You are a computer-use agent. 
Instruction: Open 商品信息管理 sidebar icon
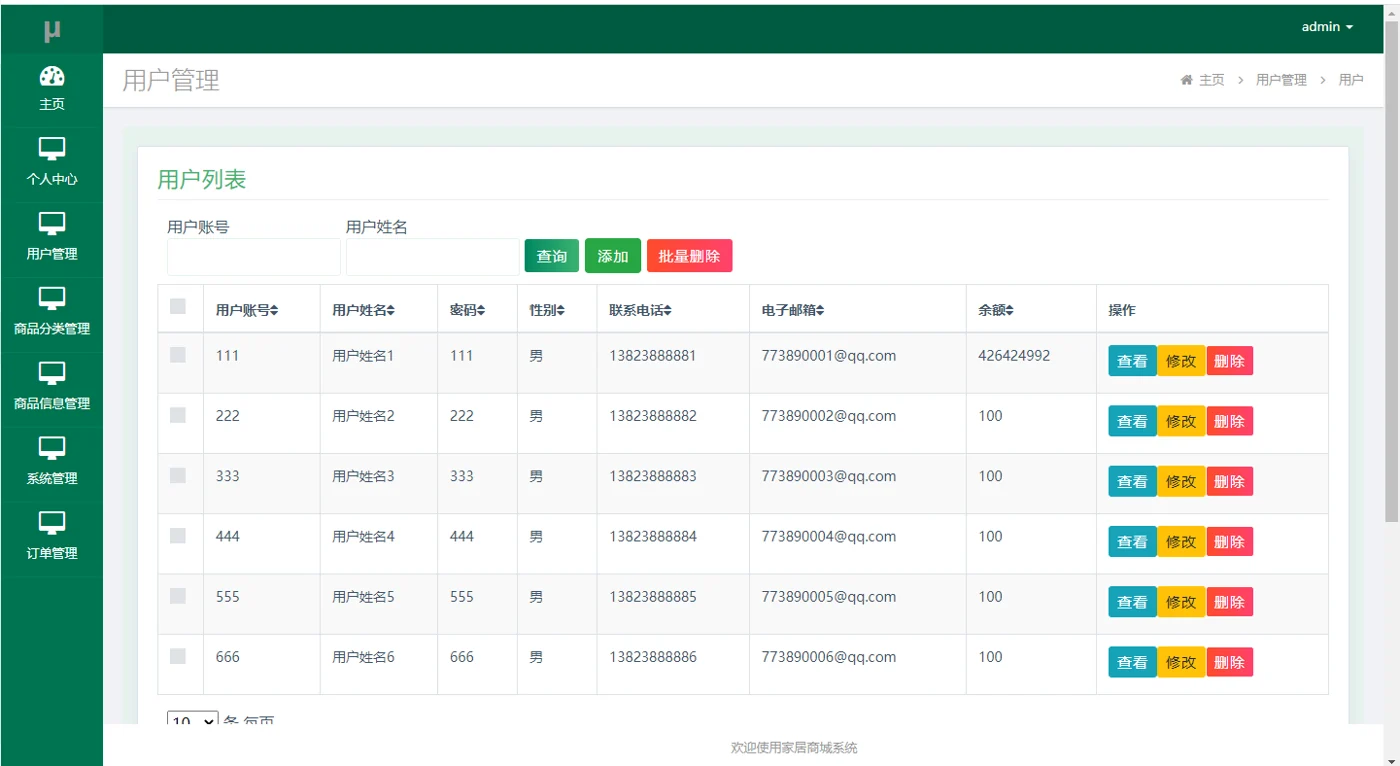point(52,374)
